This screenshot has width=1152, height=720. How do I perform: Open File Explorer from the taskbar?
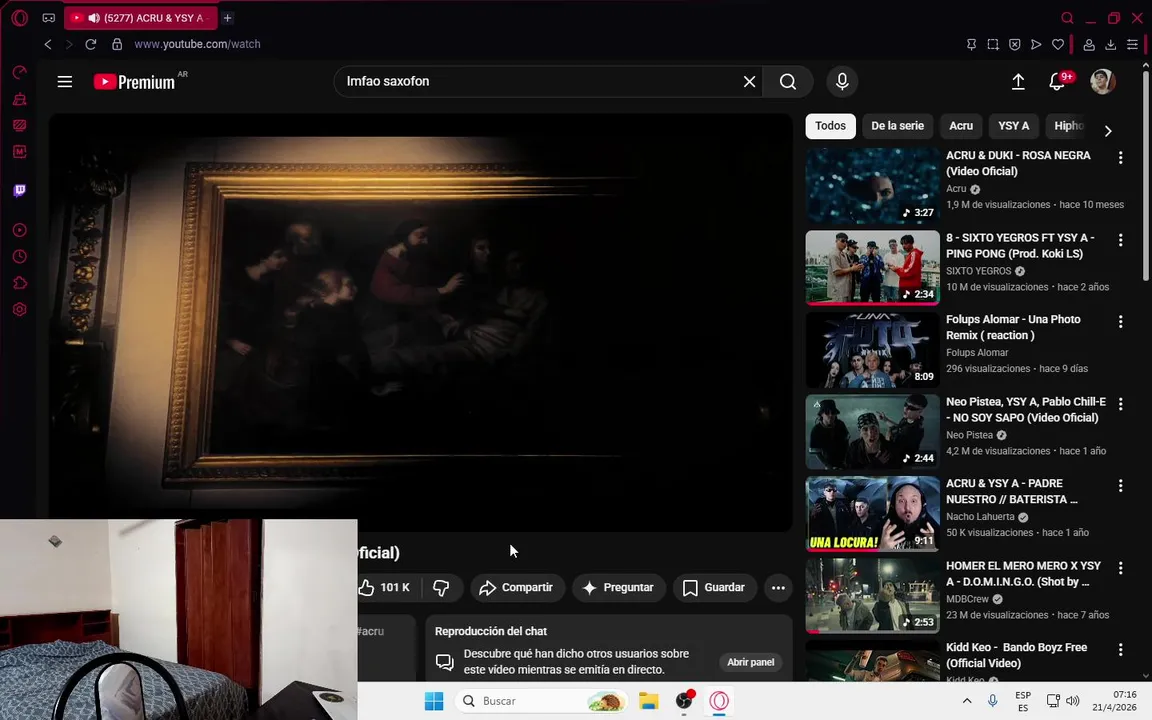click(648, 701)
